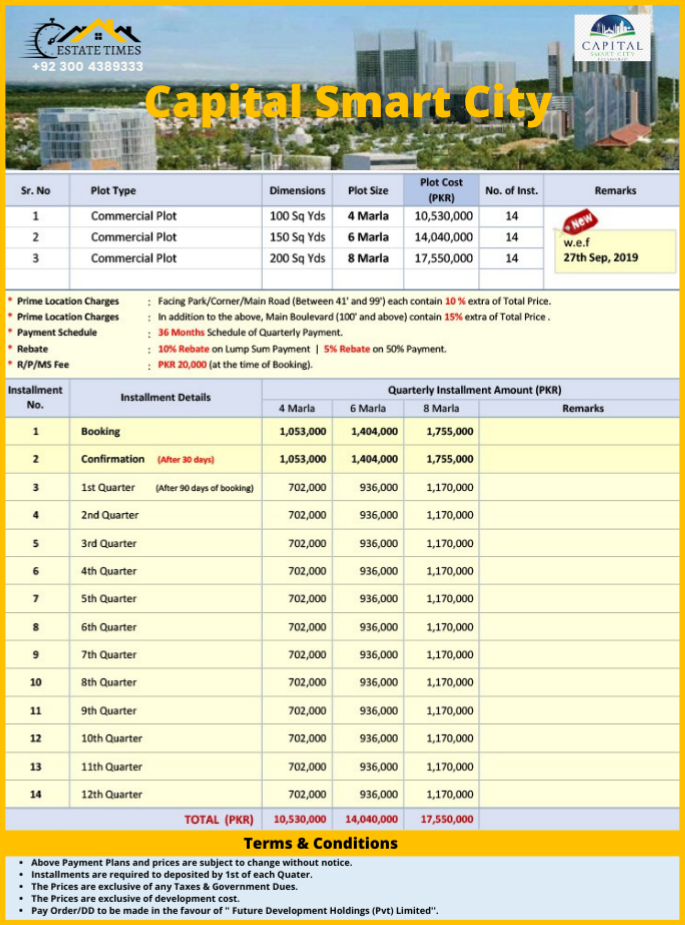This screenshot has width=685, height=925.
Task: Select the 150 Sq Yds dimension cell
Action: 297,237
